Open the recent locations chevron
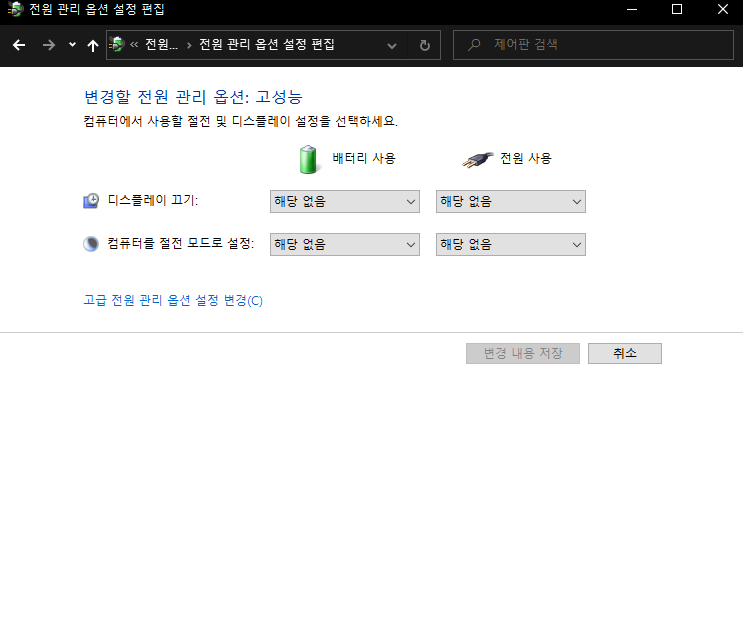This screenshot has width=743, height=621. 72,45
